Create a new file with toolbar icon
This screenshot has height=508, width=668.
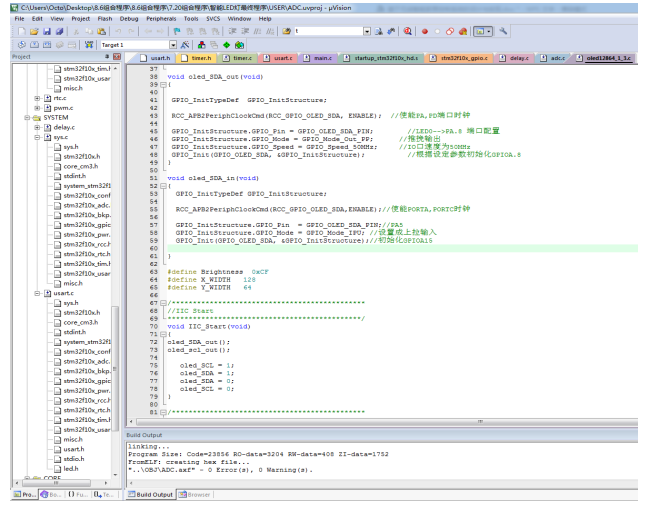(22, 31)
